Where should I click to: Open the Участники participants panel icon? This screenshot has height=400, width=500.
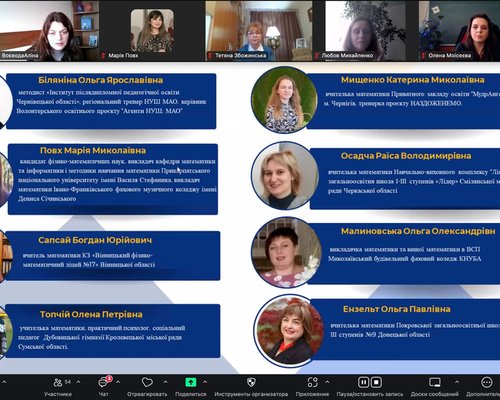58,382
